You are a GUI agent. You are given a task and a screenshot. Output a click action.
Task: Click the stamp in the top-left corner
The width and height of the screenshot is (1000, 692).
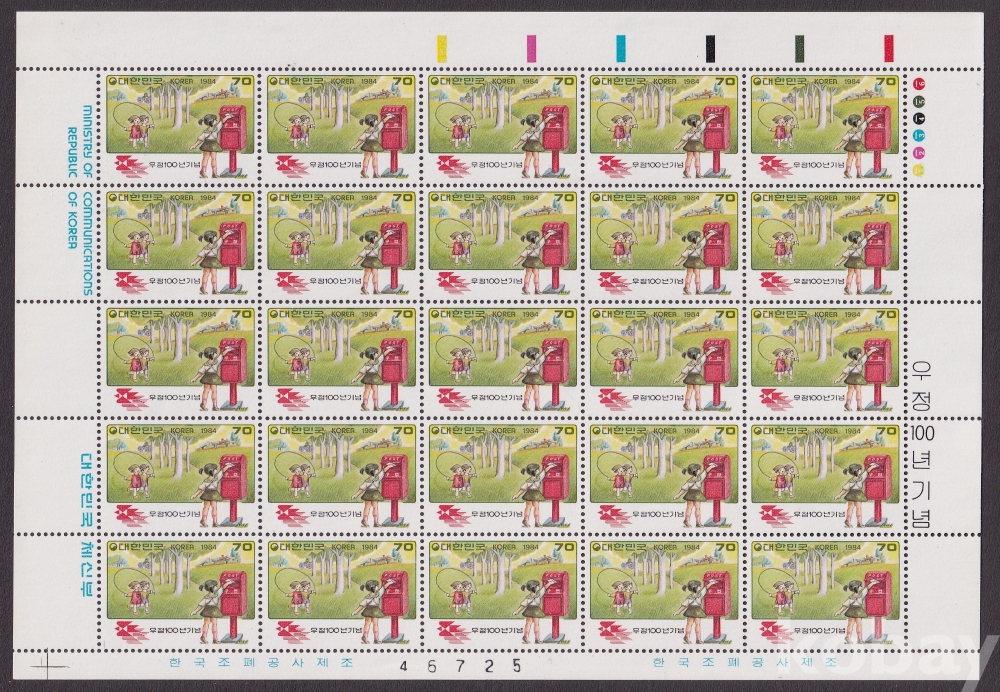[x=180, y=125]
